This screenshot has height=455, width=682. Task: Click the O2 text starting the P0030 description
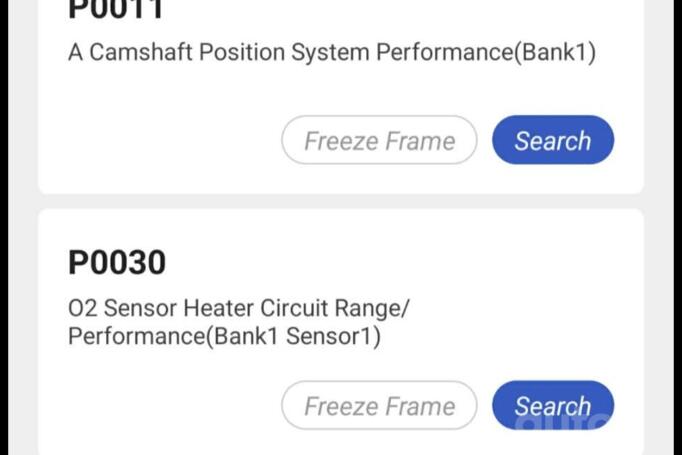coord(82,308)
